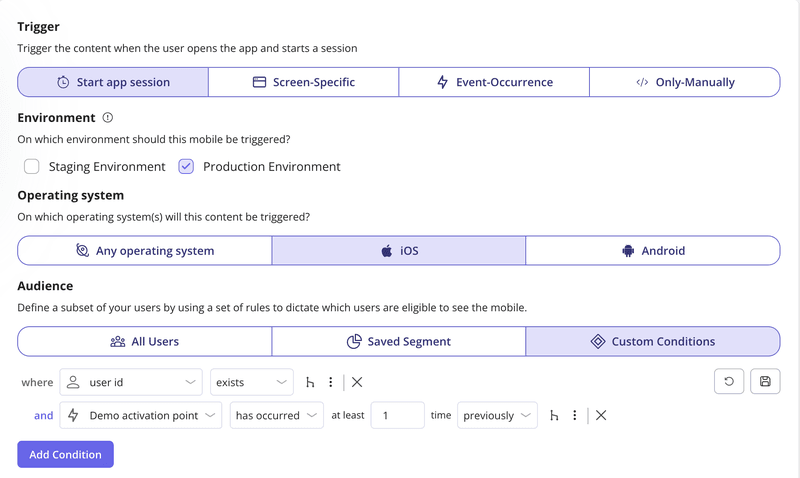
Task: Open three-dot menu on user id row
Action: (331, 382)
